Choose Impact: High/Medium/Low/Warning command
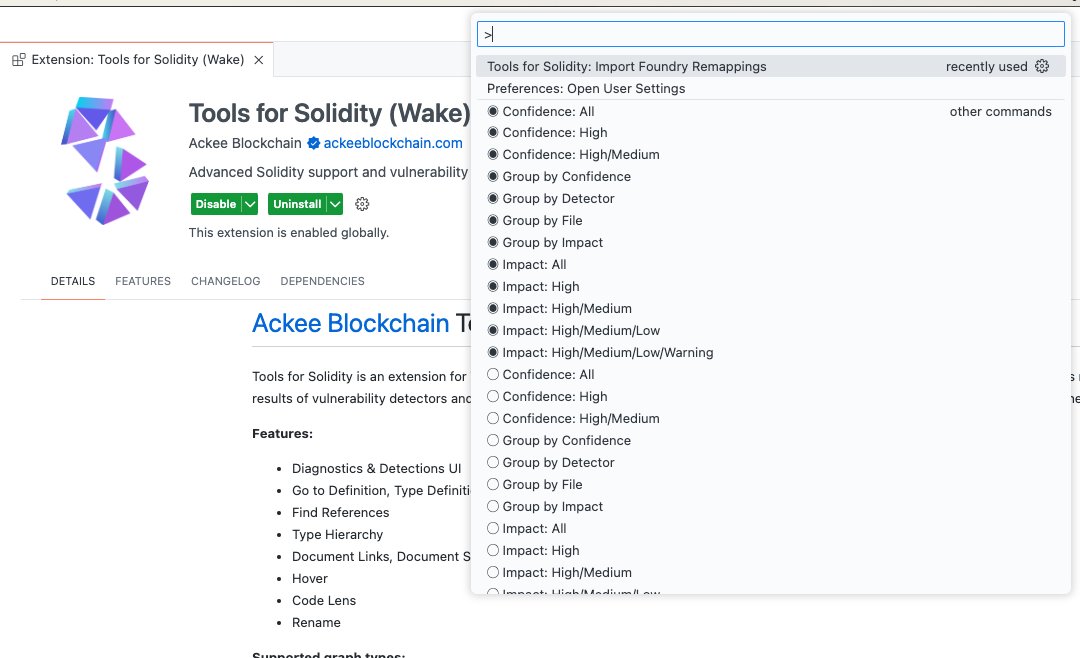The width and height of the screenshot is (1080, 658). [771, 353]
